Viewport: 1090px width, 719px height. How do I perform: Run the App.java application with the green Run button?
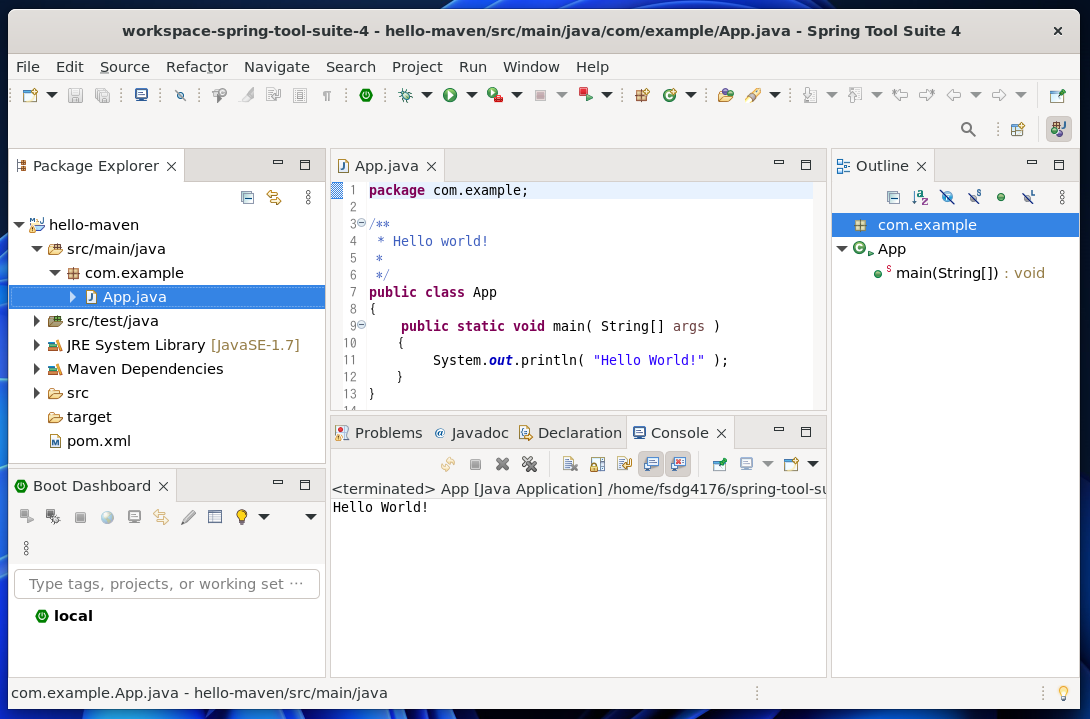[x=450, y=95]
